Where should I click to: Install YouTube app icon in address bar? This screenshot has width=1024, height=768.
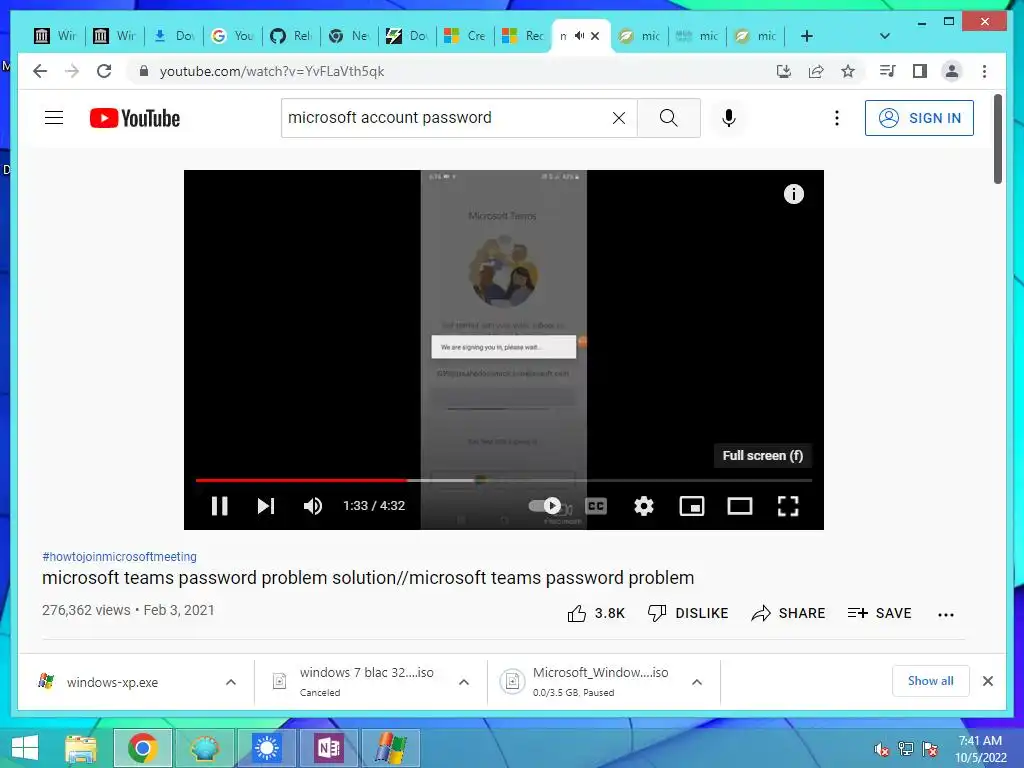(x=784, y=71)
